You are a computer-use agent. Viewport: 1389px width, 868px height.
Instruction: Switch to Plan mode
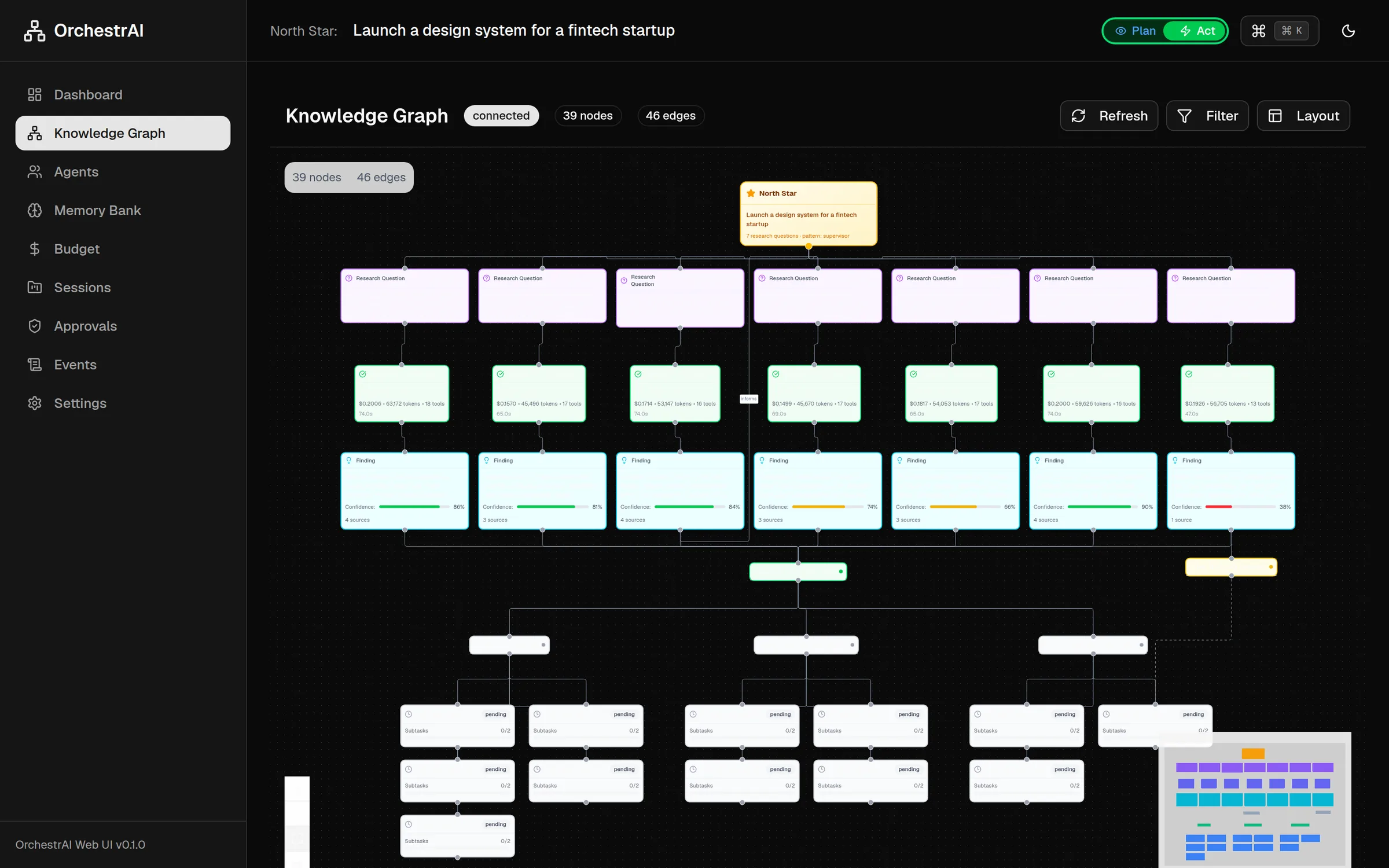[x=1135, y=31]
